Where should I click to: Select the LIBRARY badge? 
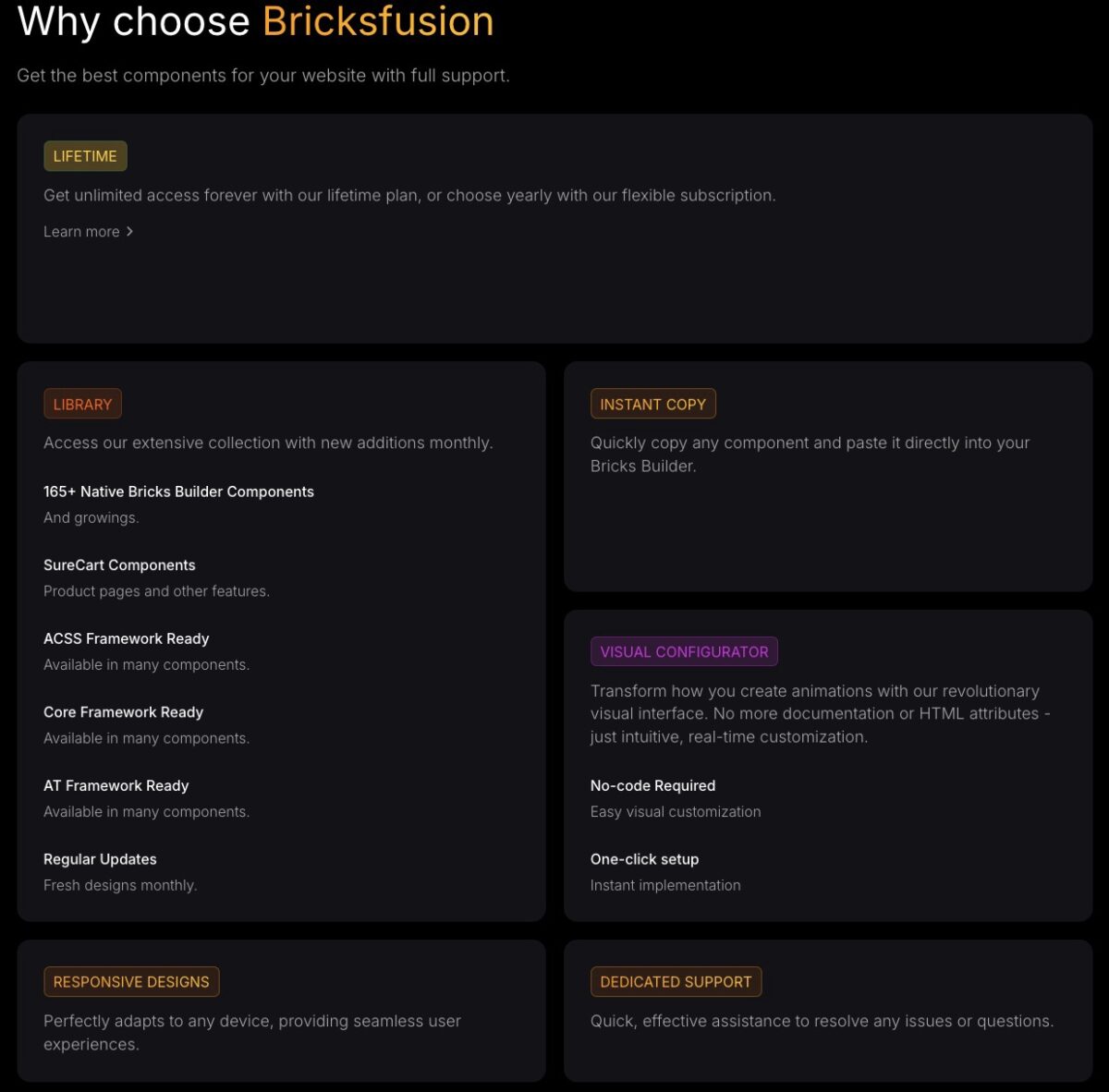point(82,403)
